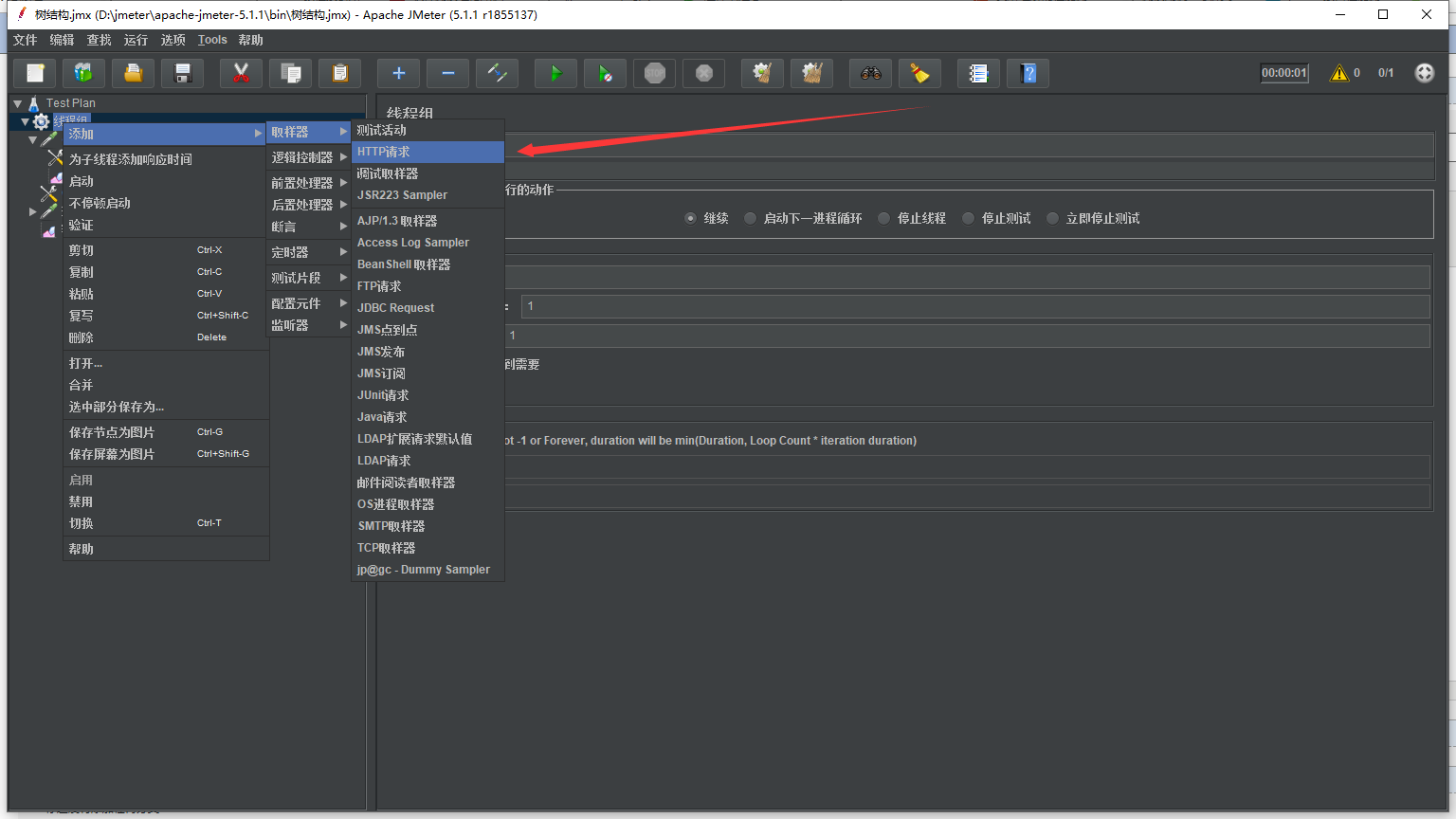Select the 停止线程 radio button
This screenshot has height=819, width=1456.
[x=883, y=218]
